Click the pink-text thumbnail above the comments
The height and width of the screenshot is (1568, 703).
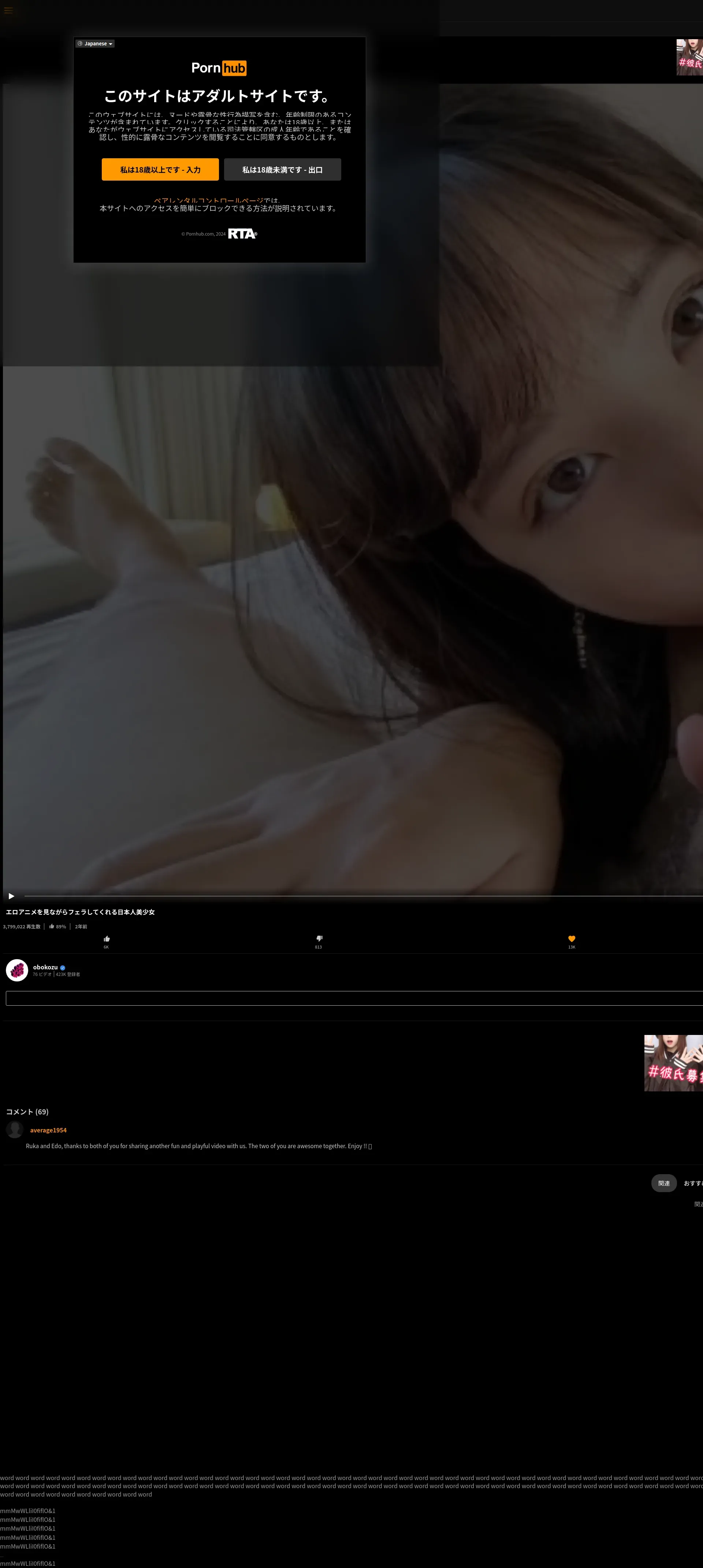(673, 1063)
